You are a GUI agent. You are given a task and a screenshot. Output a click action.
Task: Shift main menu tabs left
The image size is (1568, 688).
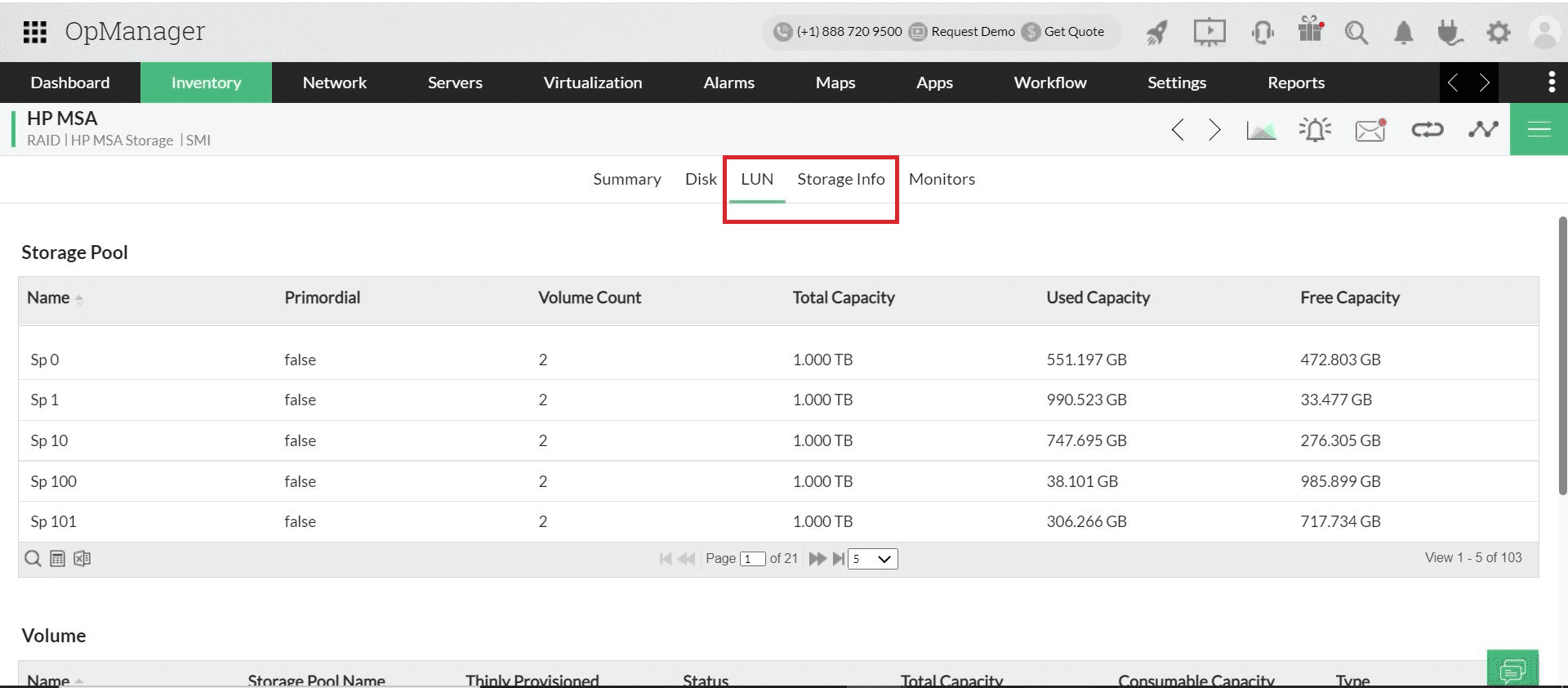(x=1453, y=83)
